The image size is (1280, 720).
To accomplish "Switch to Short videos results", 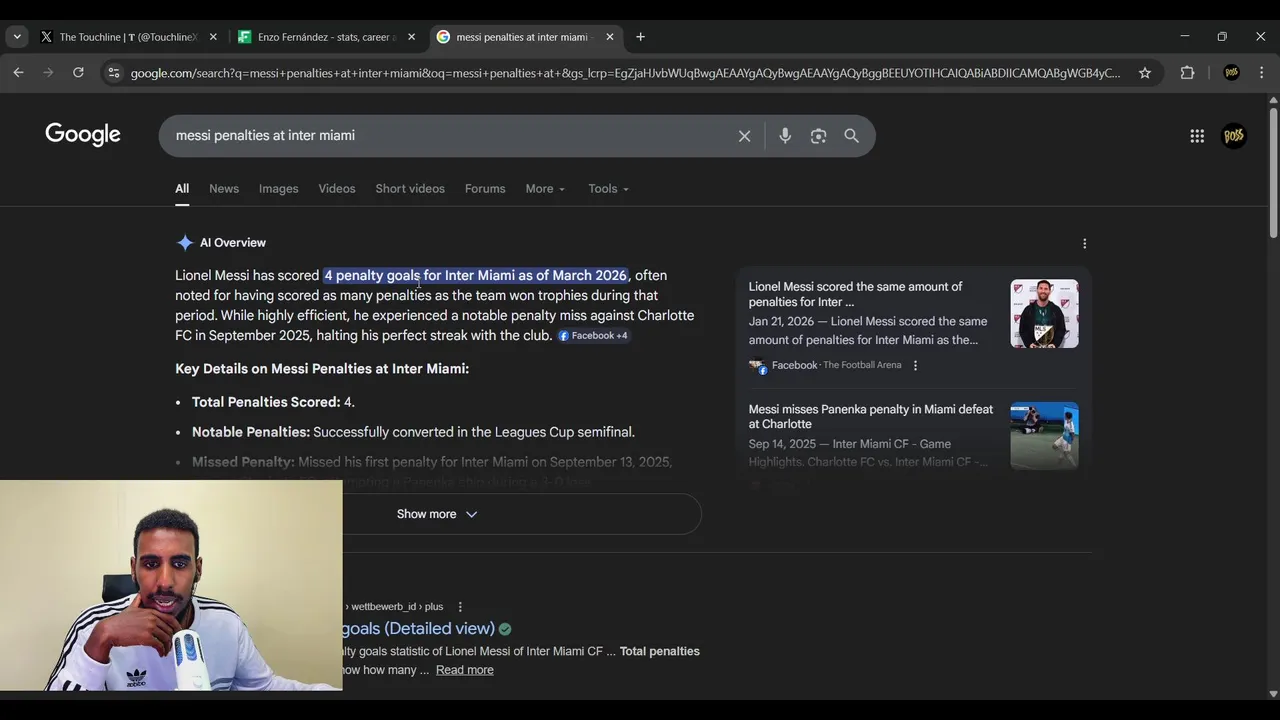I will coord(410,189).
